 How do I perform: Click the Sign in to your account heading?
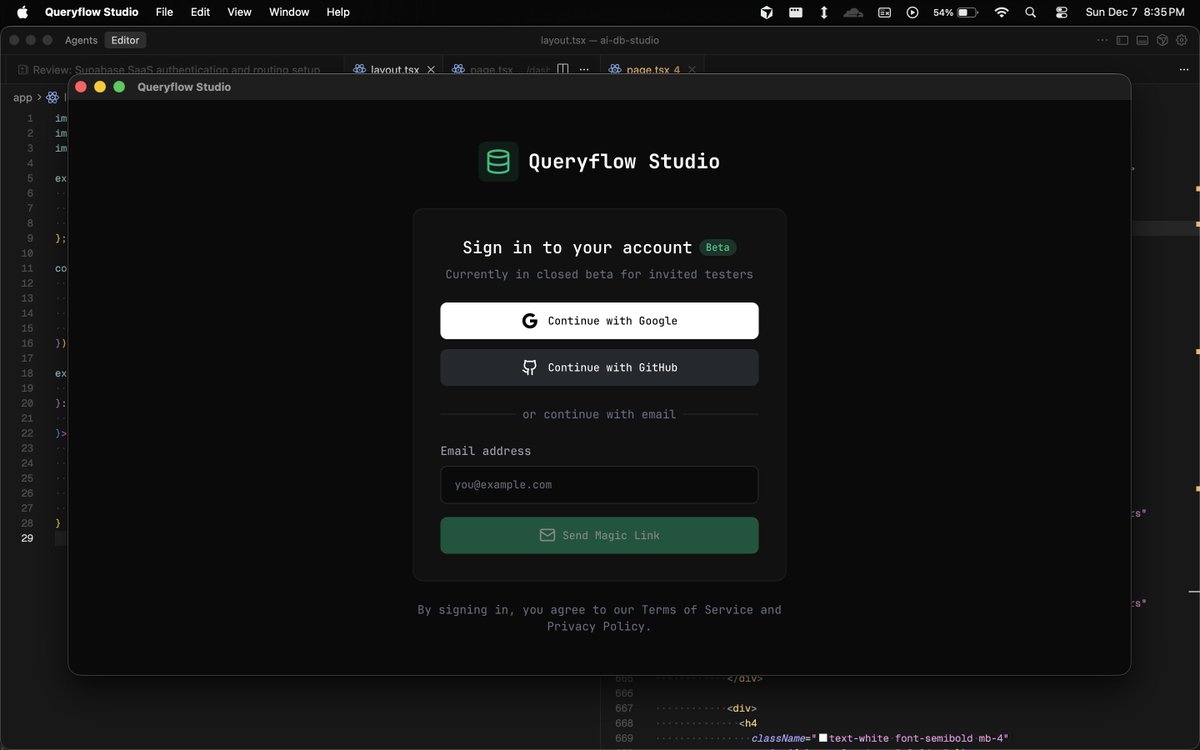[577, 247]
